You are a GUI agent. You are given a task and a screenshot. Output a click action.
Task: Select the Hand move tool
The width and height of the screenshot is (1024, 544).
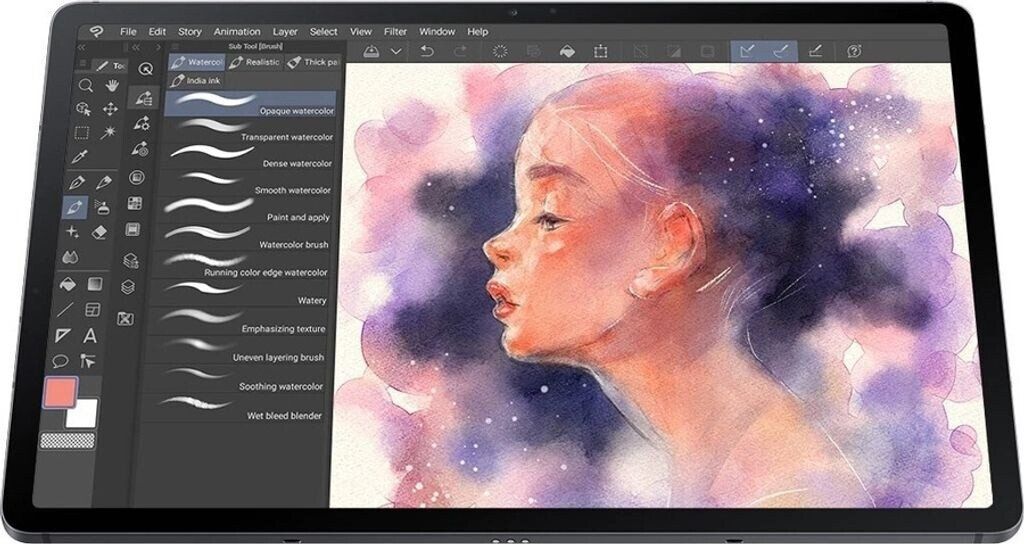111,86
